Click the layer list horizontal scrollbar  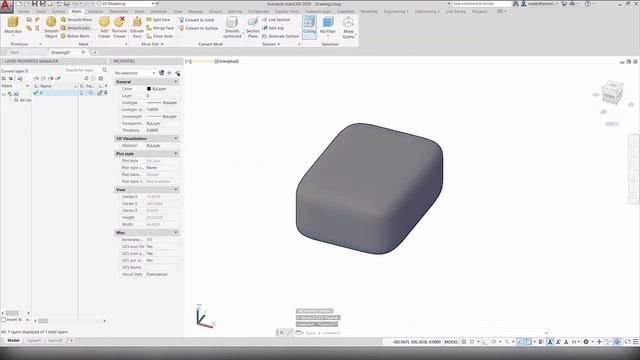(x=69, y=321)
